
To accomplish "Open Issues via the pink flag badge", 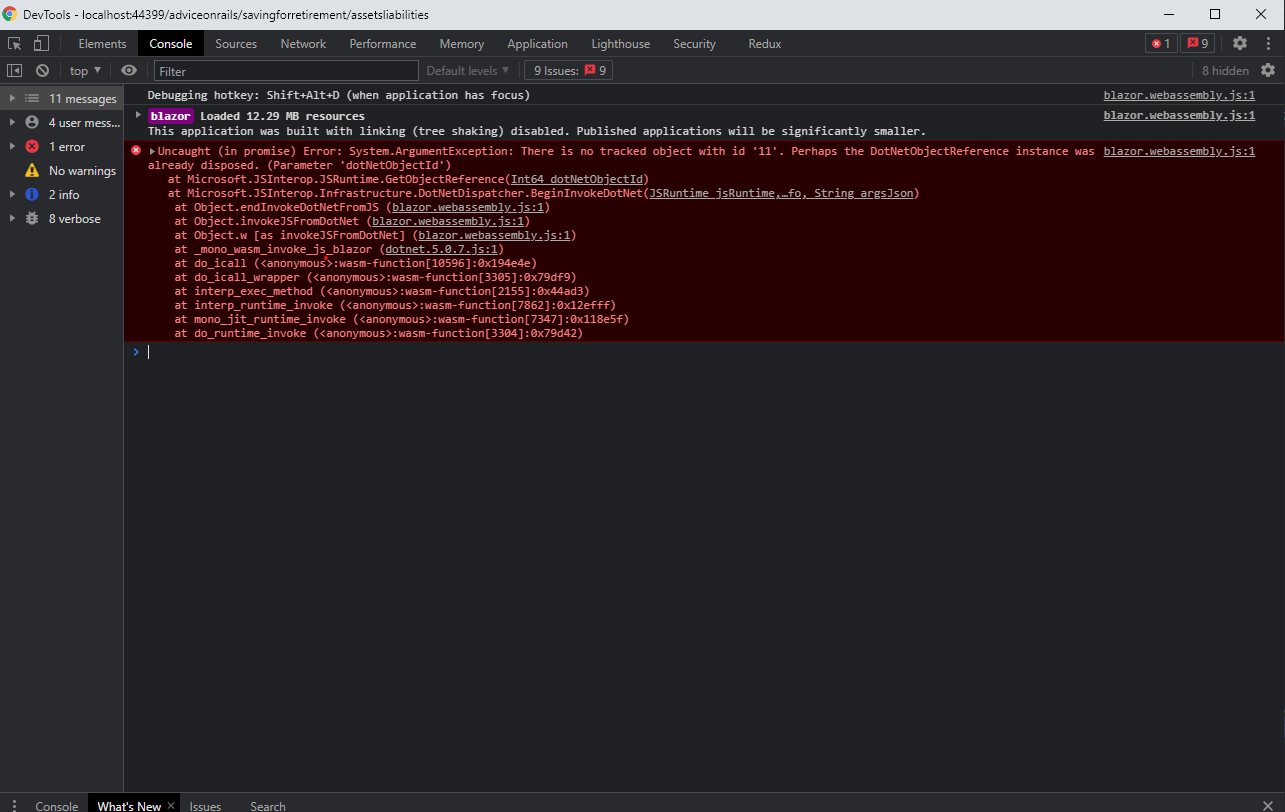I will [1197, 43].
